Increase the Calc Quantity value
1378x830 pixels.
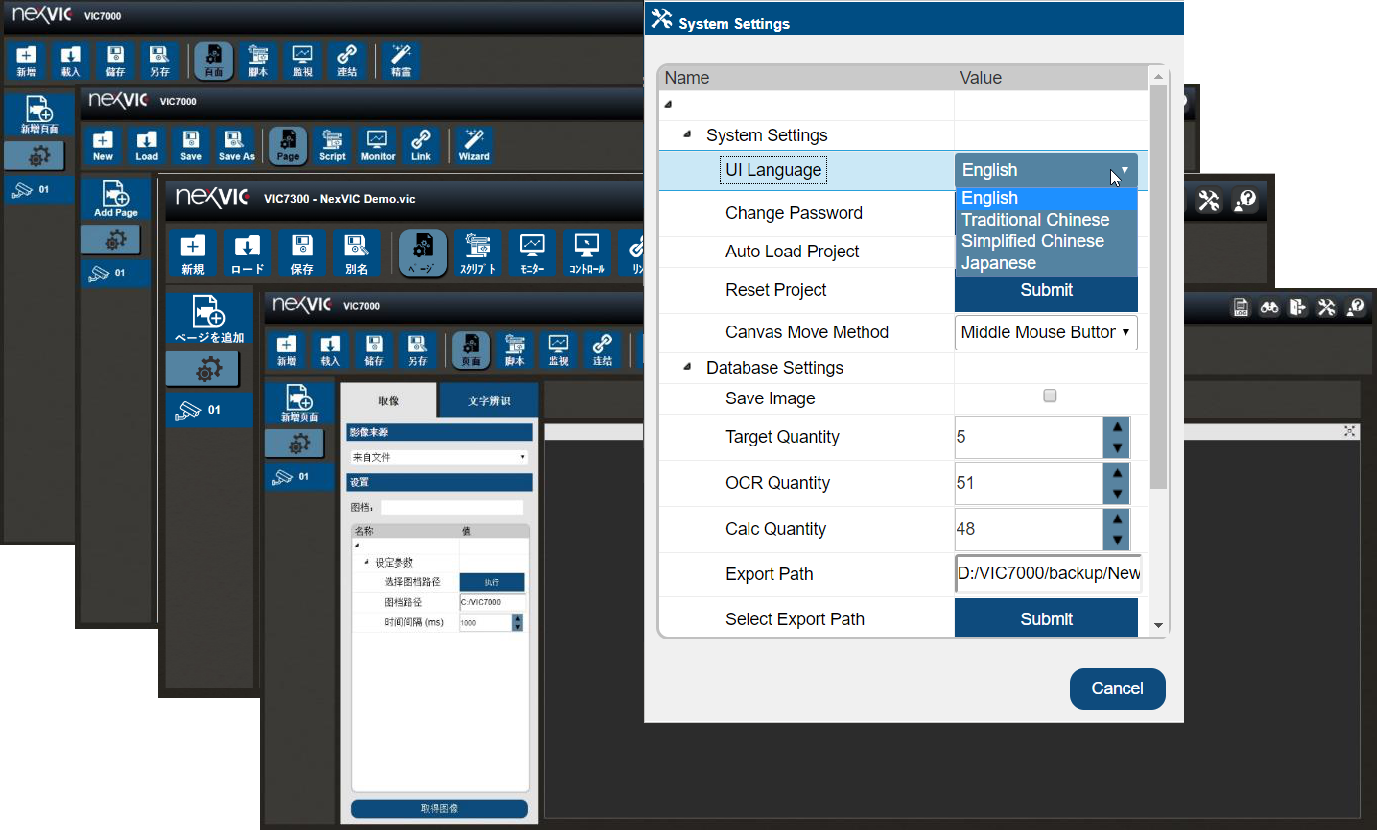coord(1117,518)
